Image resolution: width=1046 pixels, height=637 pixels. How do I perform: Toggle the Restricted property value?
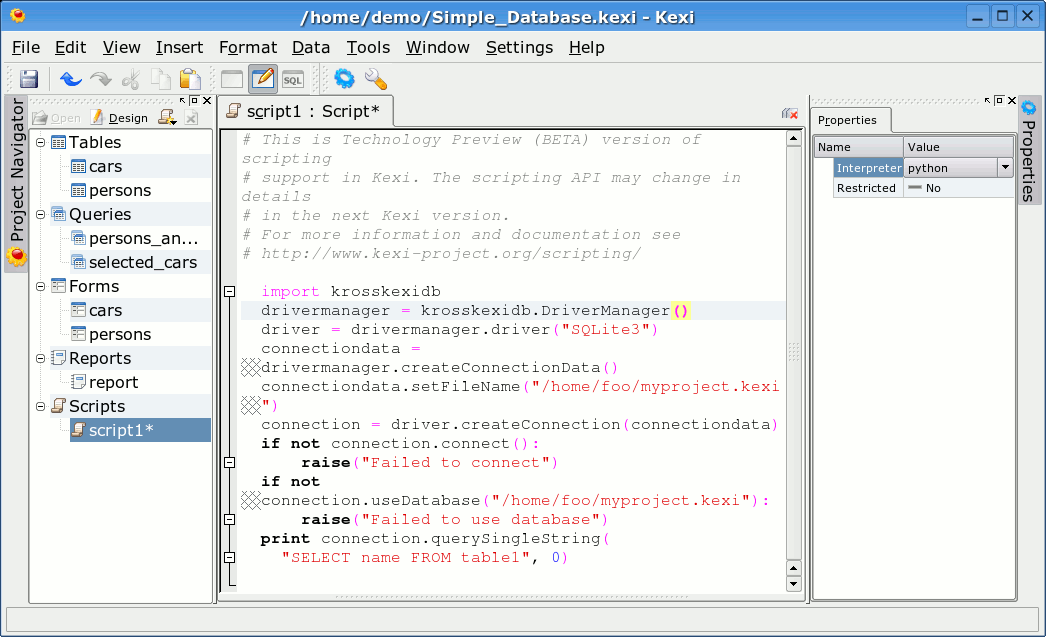[x=957, y=188]
